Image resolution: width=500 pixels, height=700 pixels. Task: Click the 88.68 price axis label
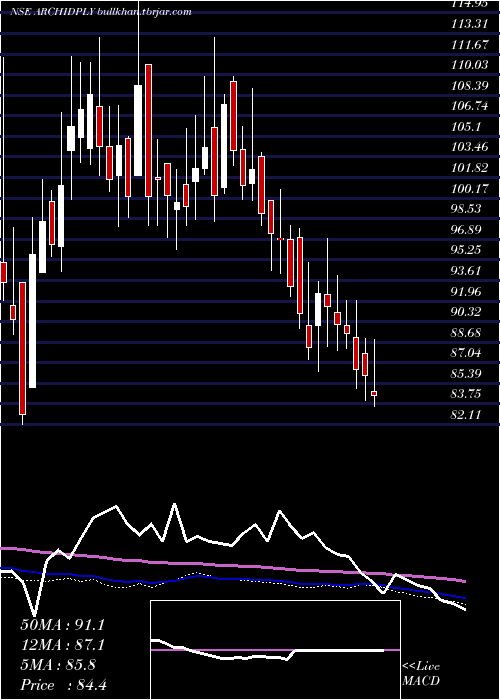point(465,333)
